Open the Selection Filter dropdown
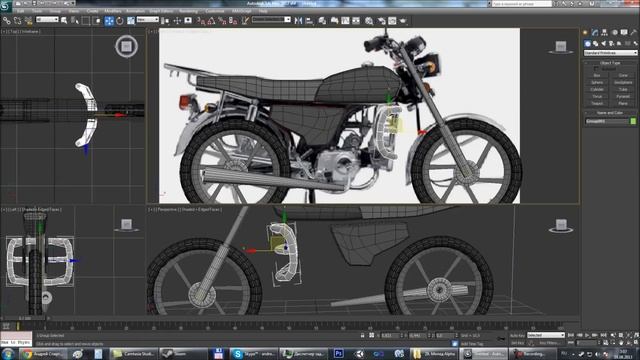 click(47, 20)
